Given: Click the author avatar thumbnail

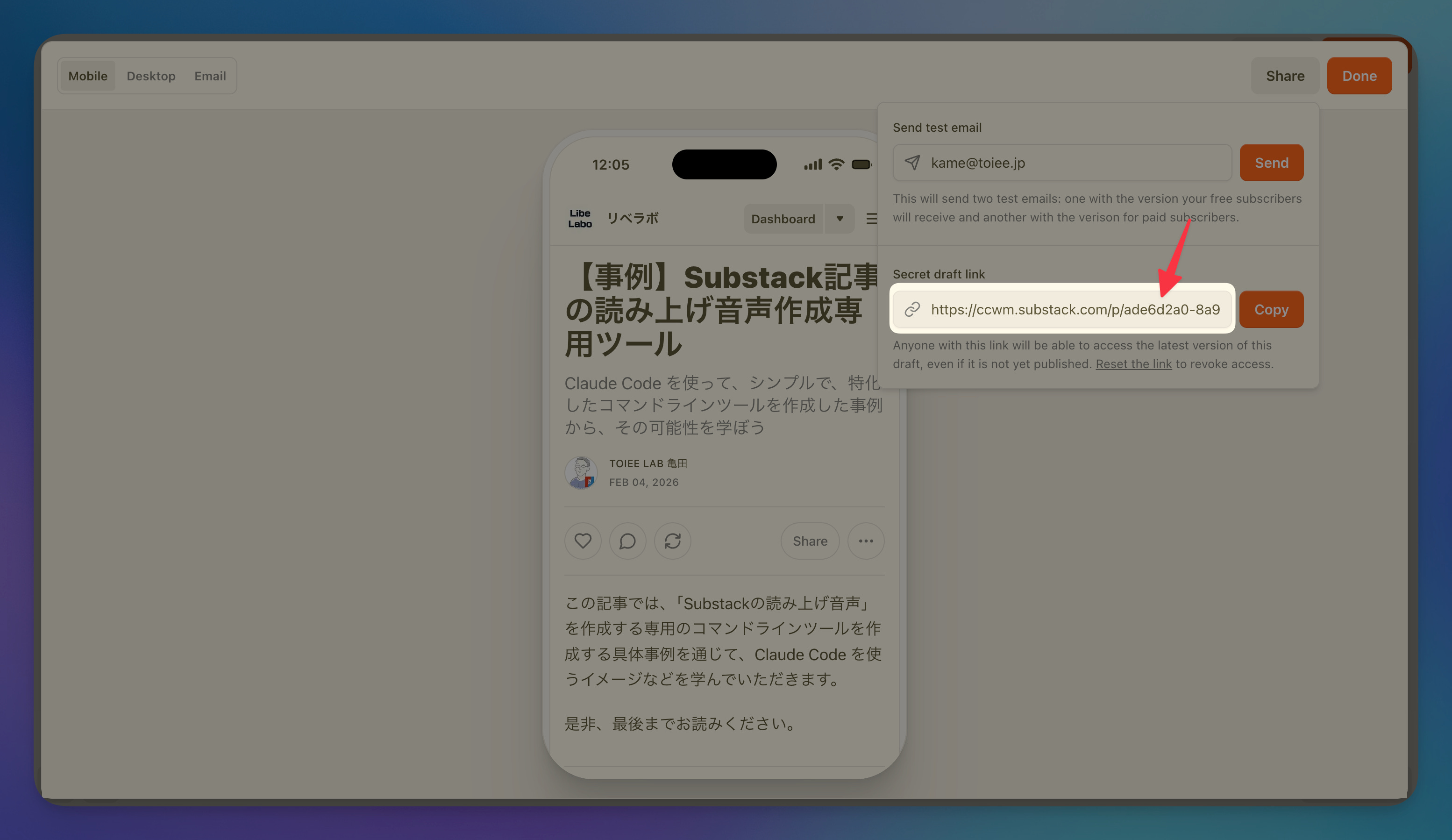Looking at the screenshot, I should pyautogui.click(x=581, y=472).
